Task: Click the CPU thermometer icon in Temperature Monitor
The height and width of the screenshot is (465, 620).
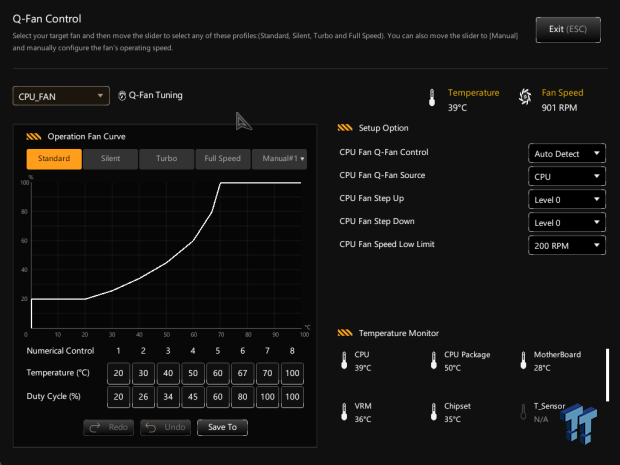Action: coord(344,361)
